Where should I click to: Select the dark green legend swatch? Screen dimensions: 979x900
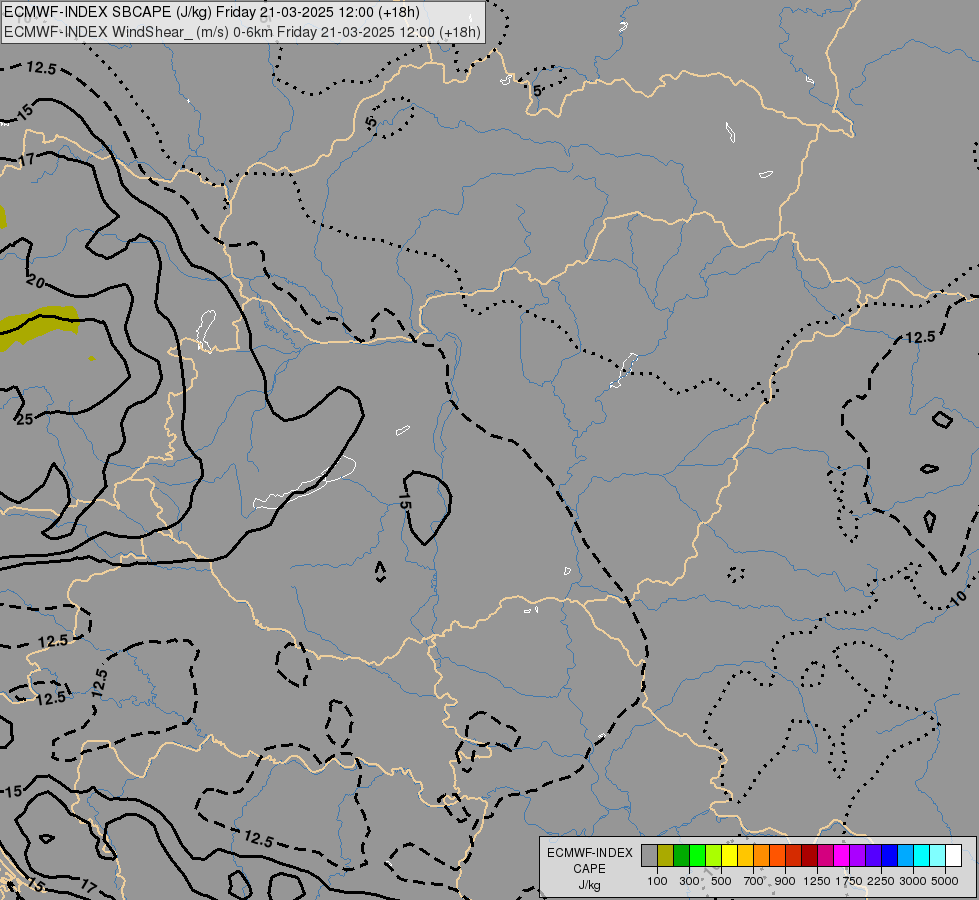[681, 856]
